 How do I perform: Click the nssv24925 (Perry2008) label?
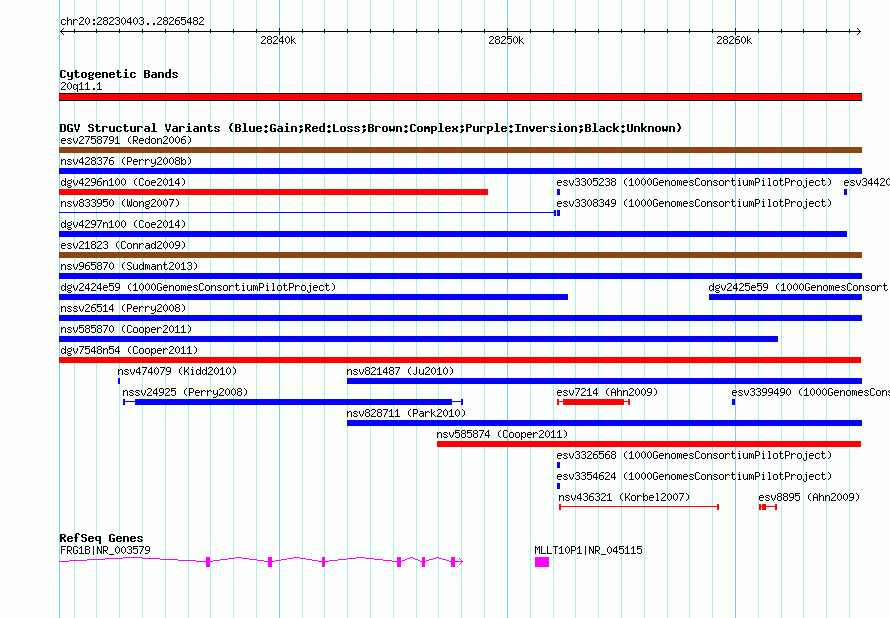pyautogui.click(x=185, y=392)
